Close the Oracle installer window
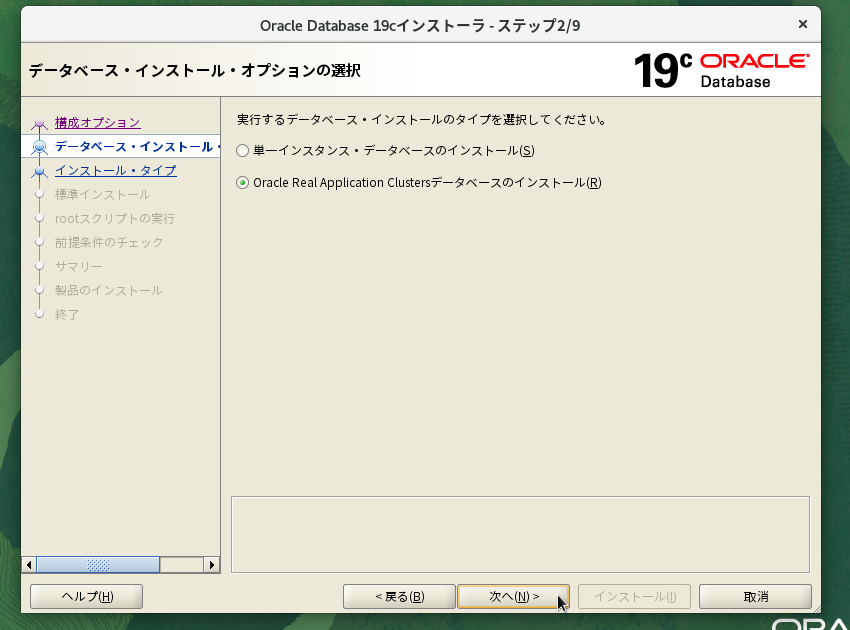The width and height of the screenshot is (850, 630). tap(803, 24)
